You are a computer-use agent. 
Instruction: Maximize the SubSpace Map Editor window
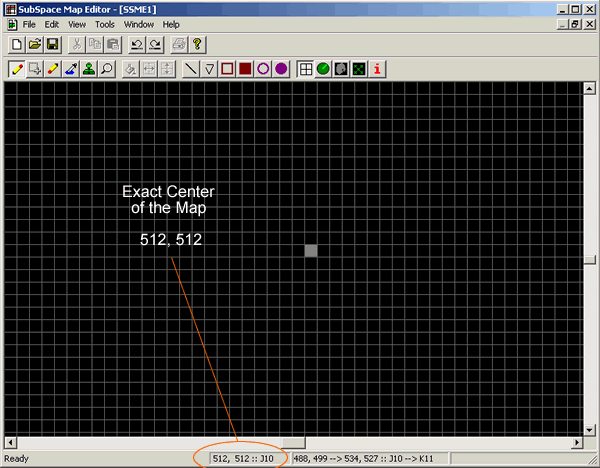575,9
